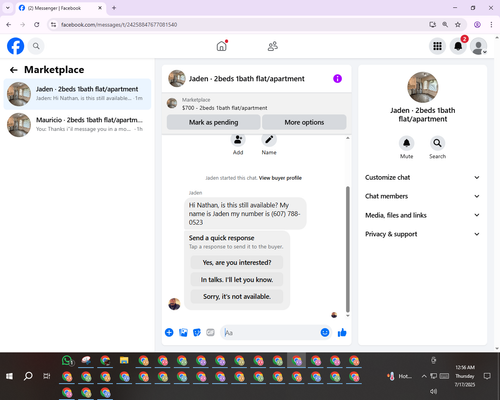Click the Facebook logo
Viewport: 500px width, 400px height.
[x=15, y=46]
